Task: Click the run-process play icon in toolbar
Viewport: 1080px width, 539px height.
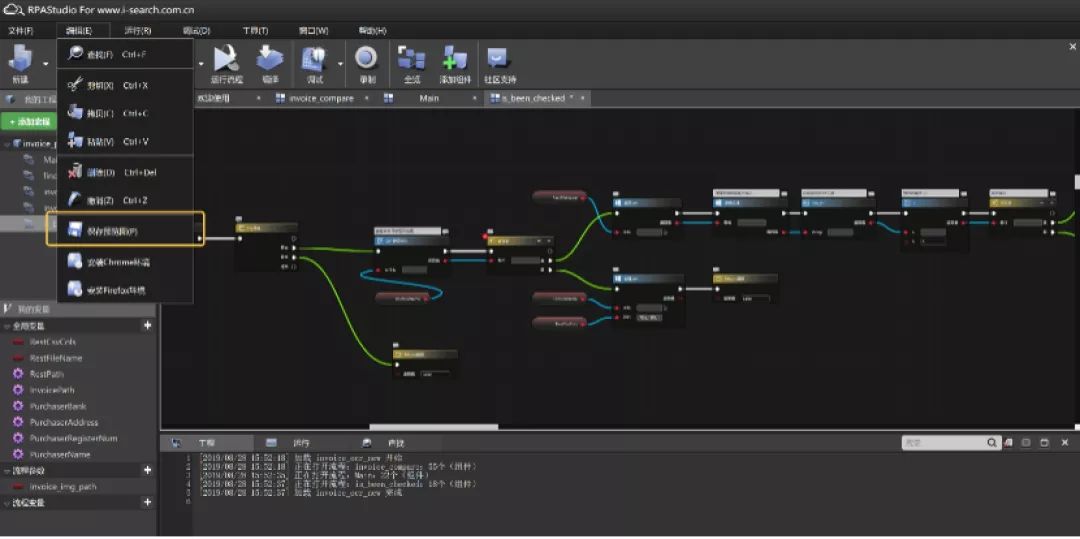Action: (226, 59)
